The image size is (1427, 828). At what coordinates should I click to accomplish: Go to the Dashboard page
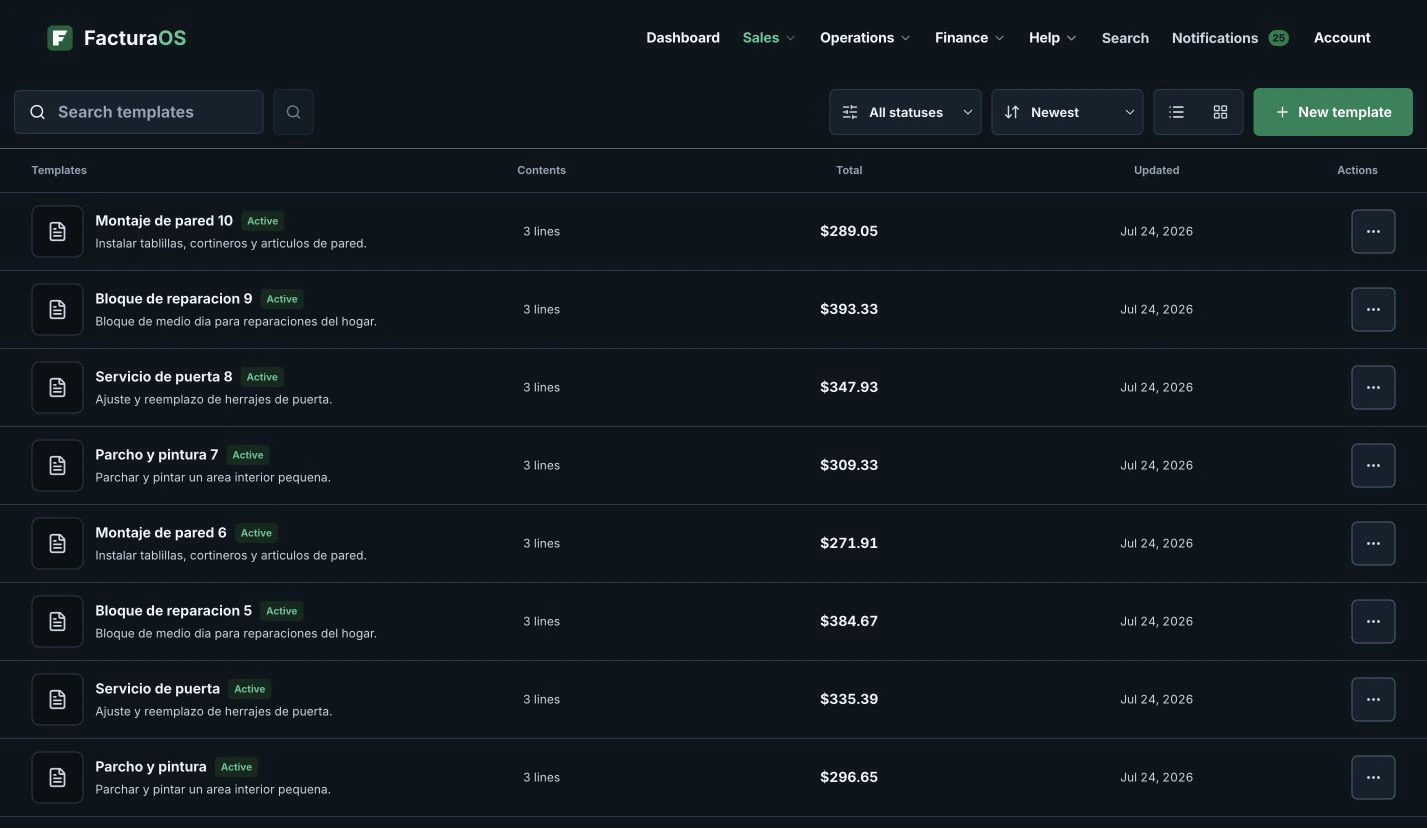tap(683, 38)
